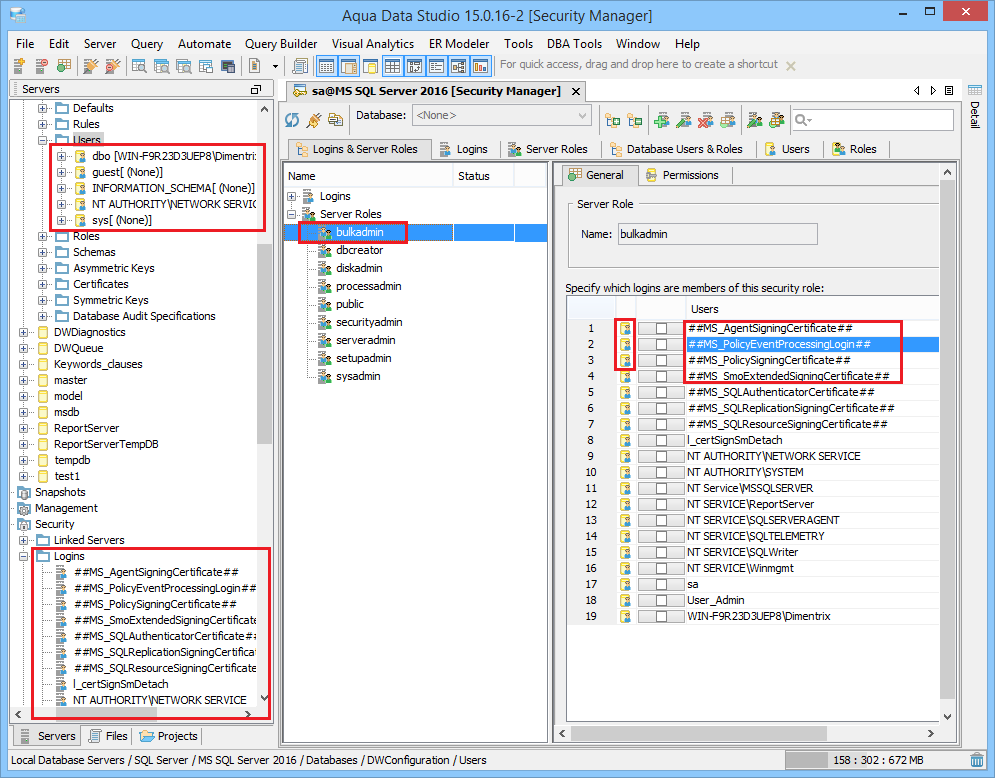Click the reconnect plug icon in Security Manager

point(313,119)
